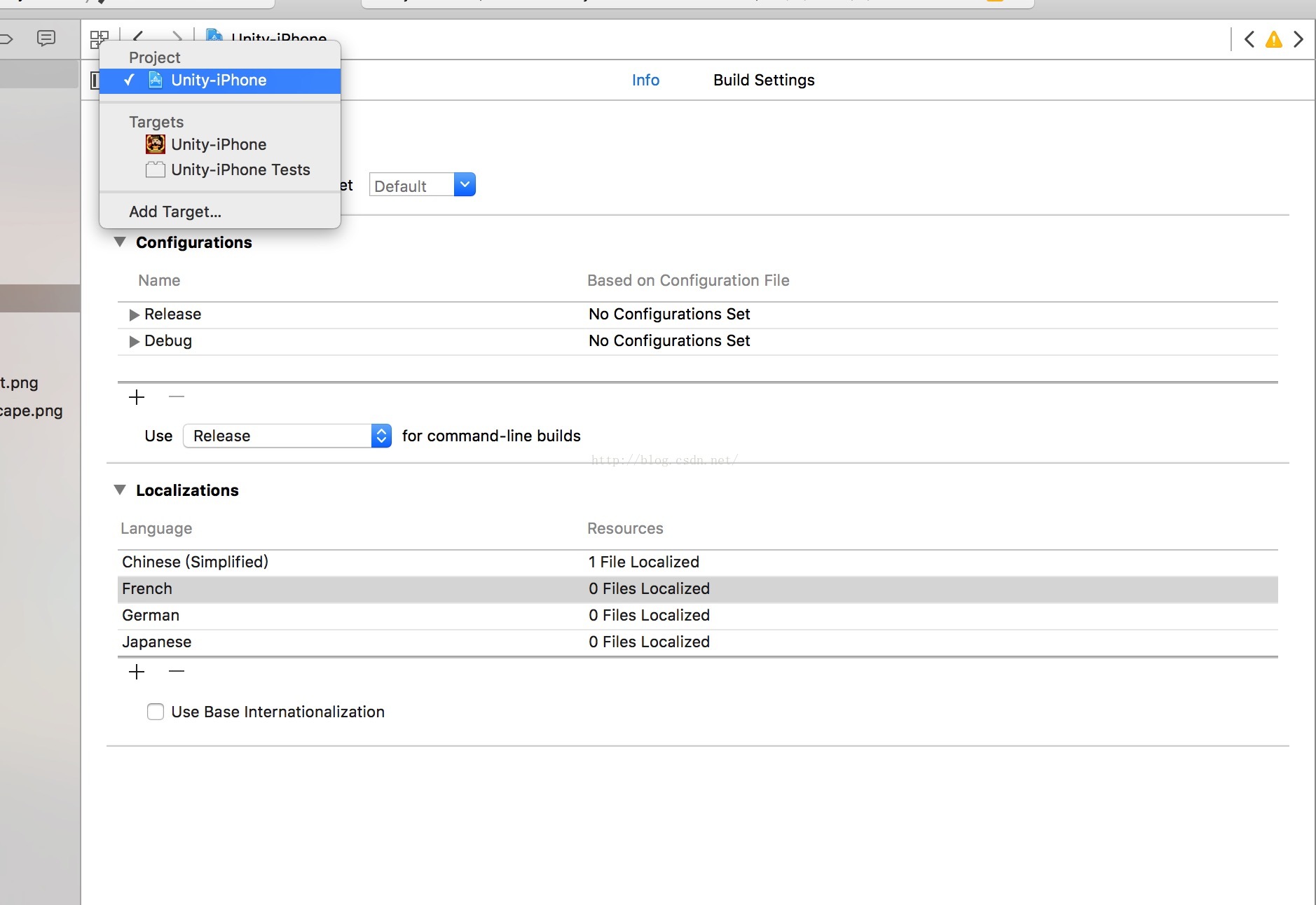Click the Language column header
Screen dimensions: 1316x905
tap(156, 528)
